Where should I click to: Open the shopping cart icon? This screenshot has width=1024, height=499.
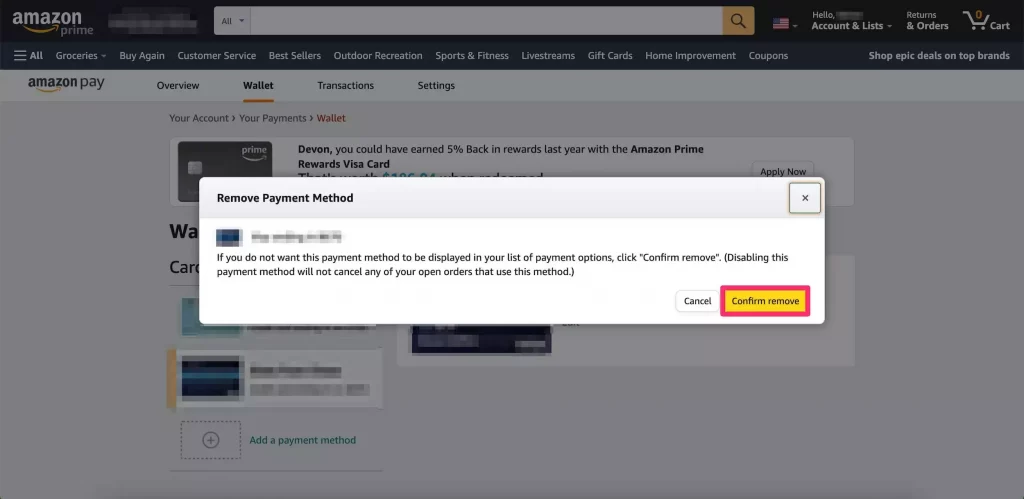[985, 21]
